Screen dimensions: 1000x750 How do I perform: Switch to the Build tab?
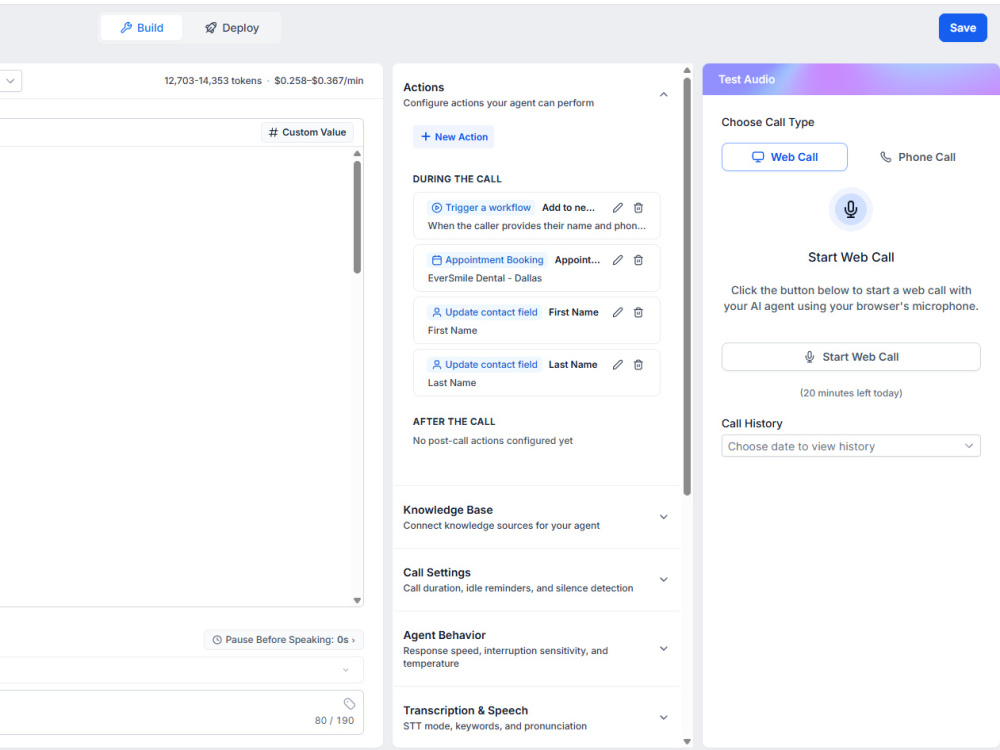(142, 28)
